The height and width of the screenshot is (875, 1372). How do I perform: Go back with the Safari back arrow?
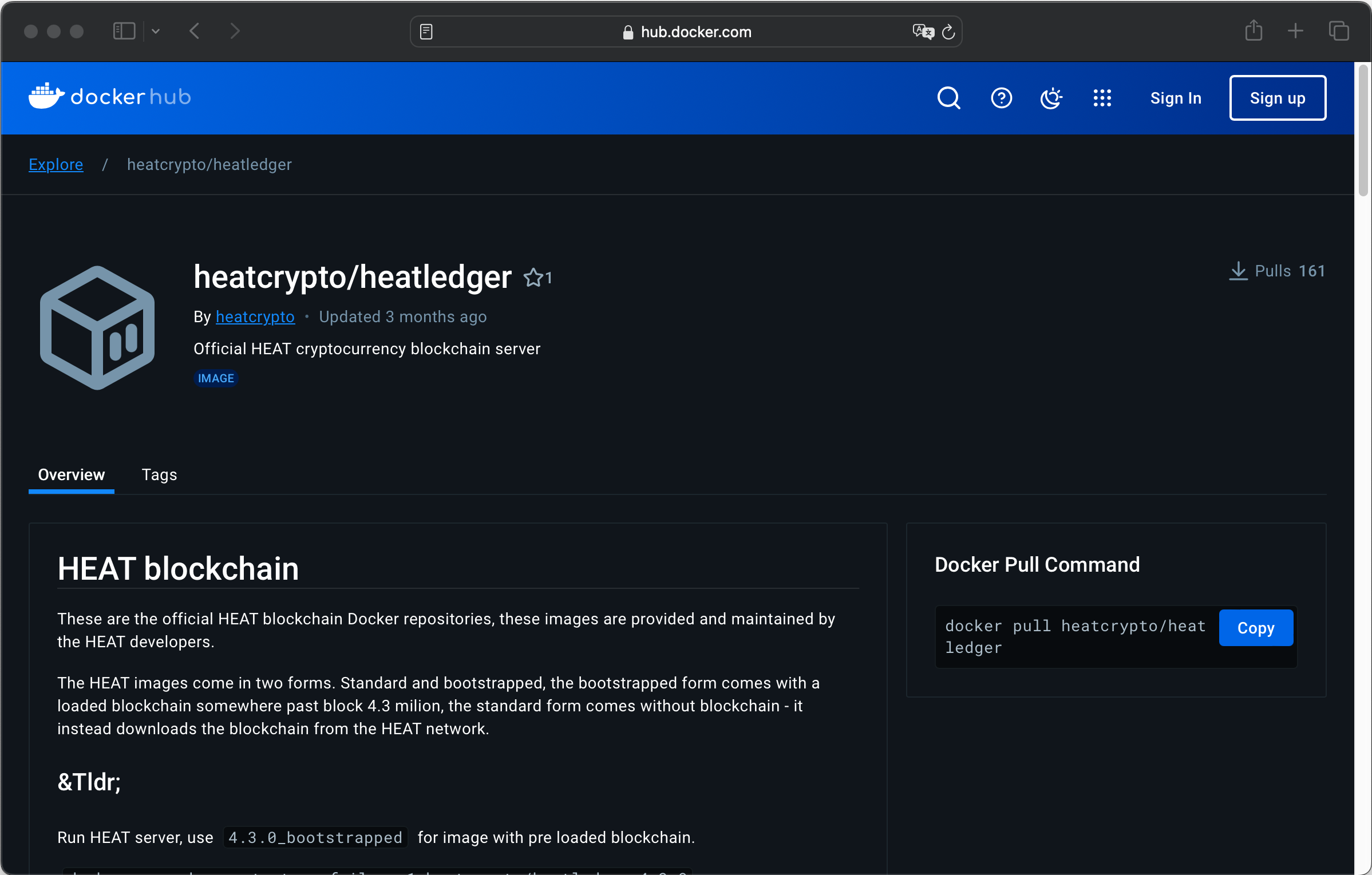(x=195, y=31)
